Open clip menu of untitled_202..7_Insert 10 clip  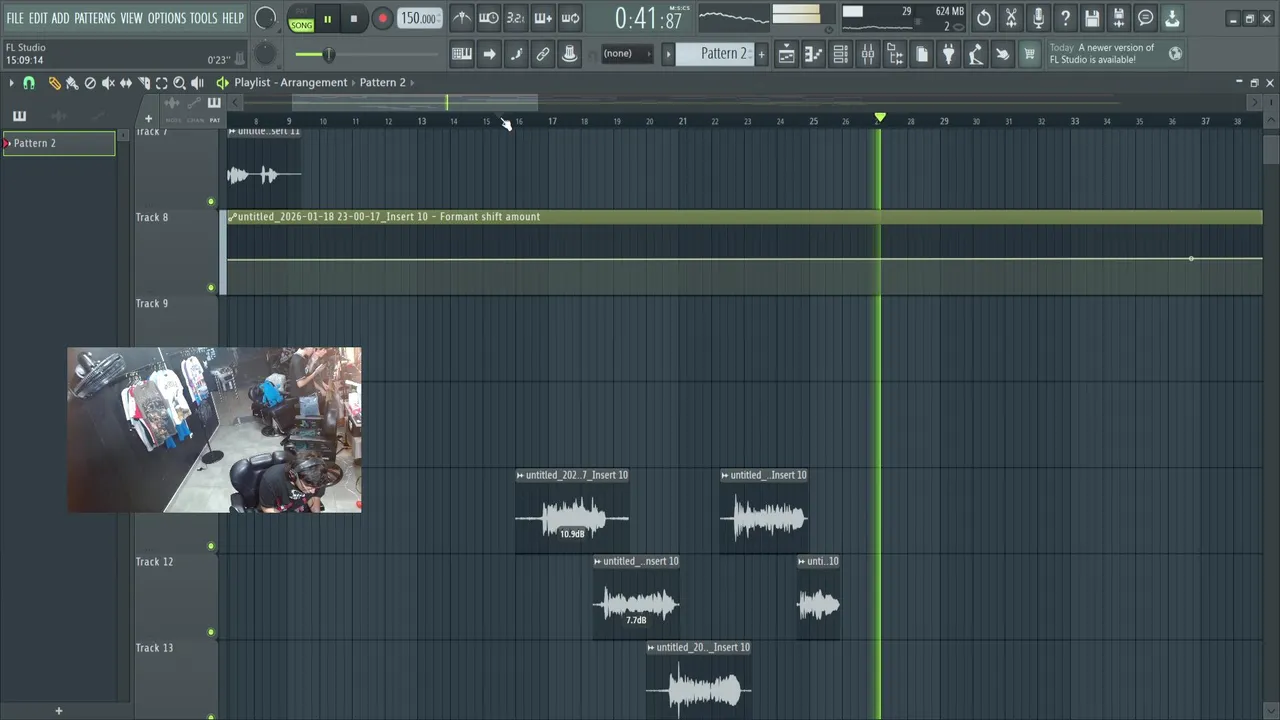[520, 476]
